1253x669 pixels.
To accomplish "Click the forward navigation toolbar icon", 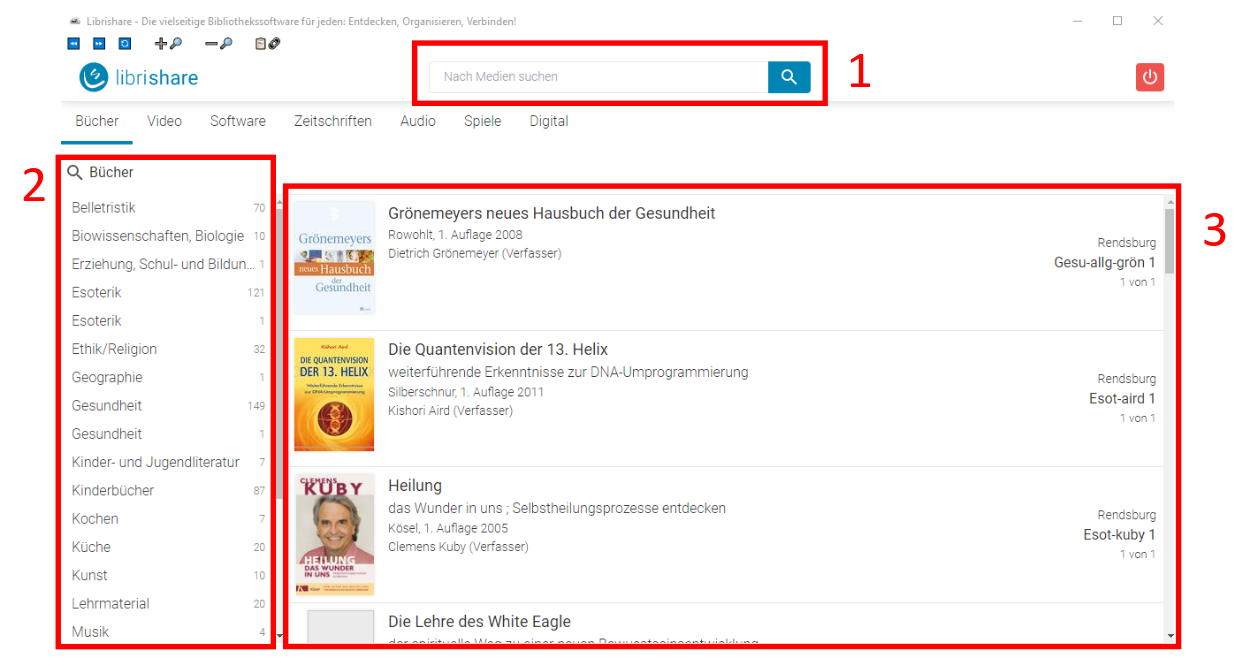I will [99, 44].
